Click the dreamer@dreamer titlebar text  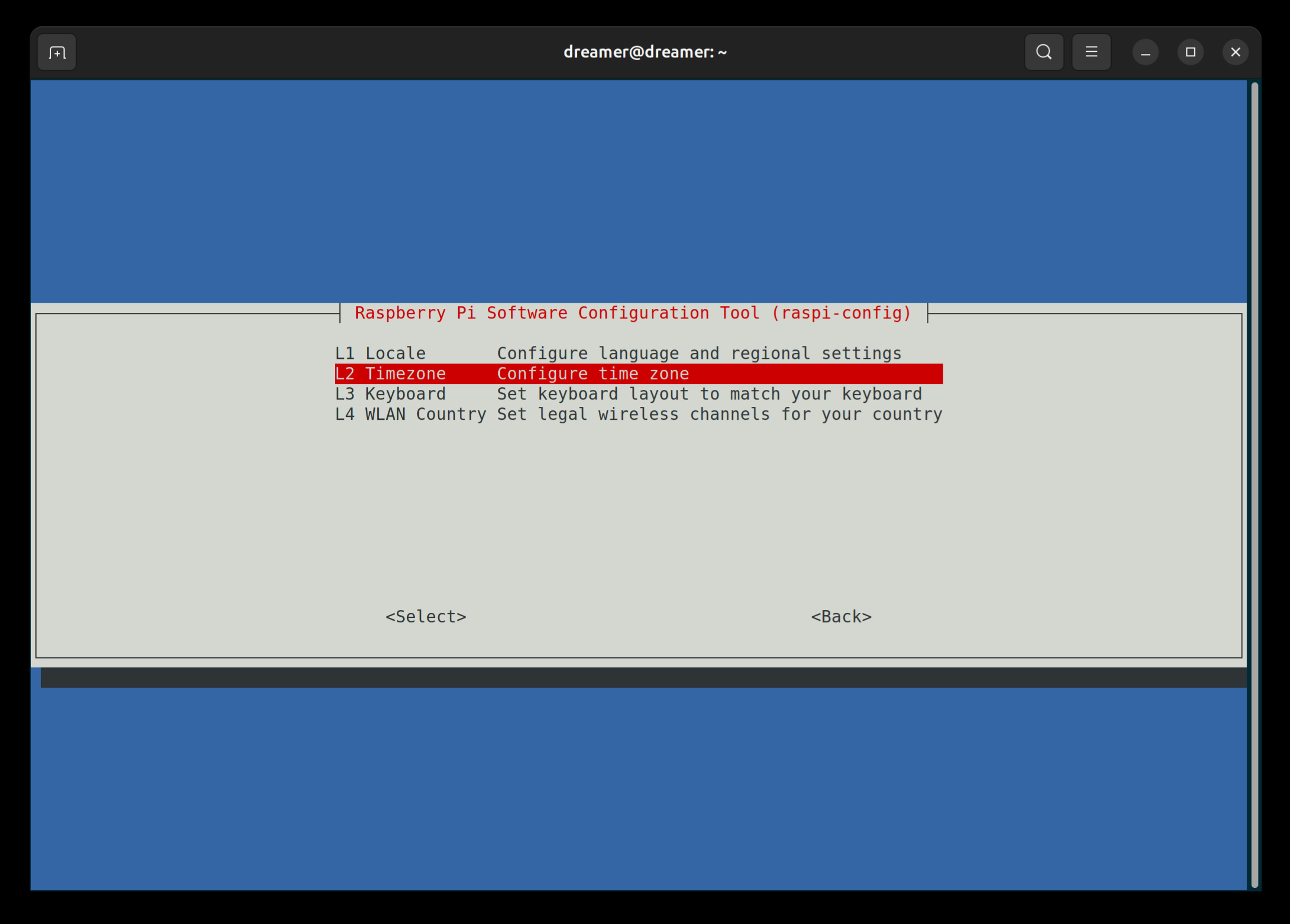[644, 52]
